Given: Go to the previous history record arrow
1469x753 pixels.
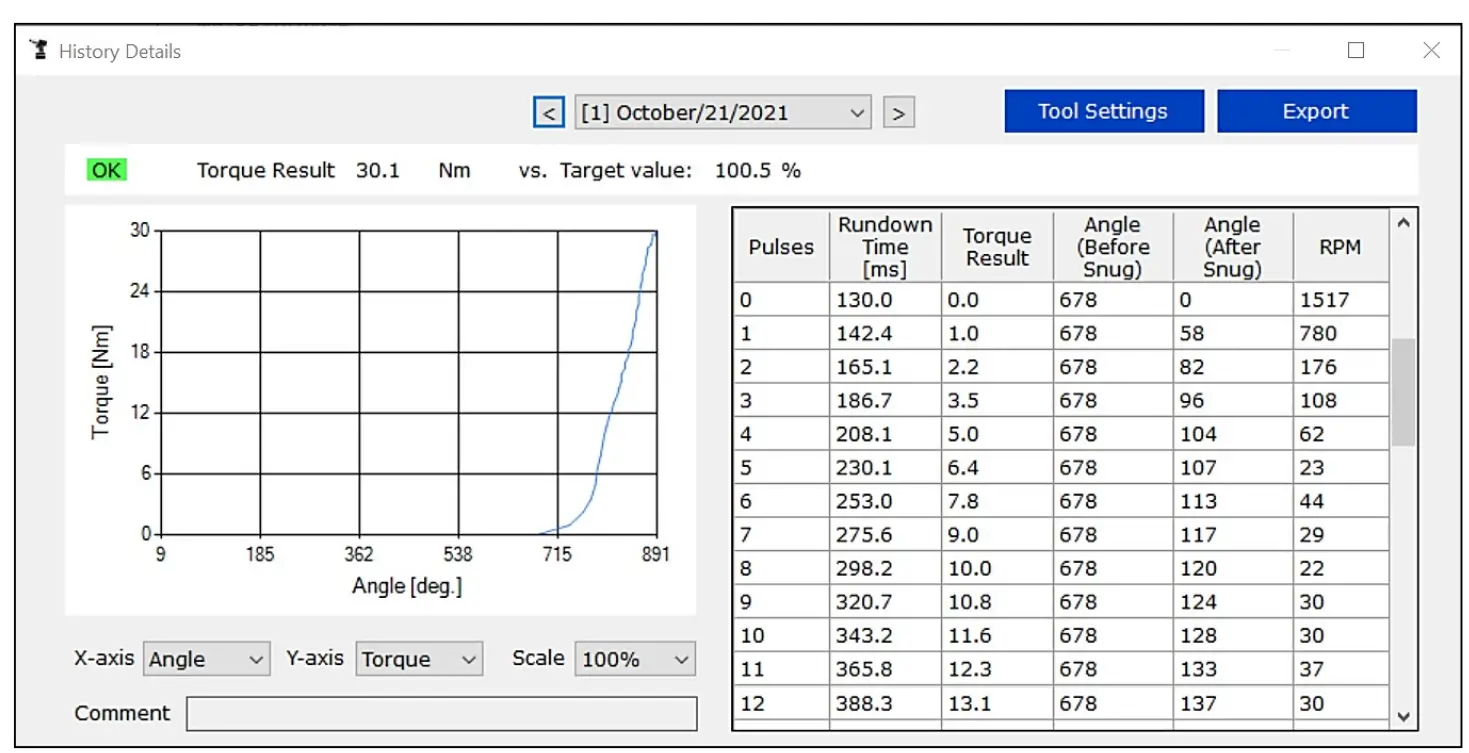Looking at the screenshot, I should click(548, 113).
